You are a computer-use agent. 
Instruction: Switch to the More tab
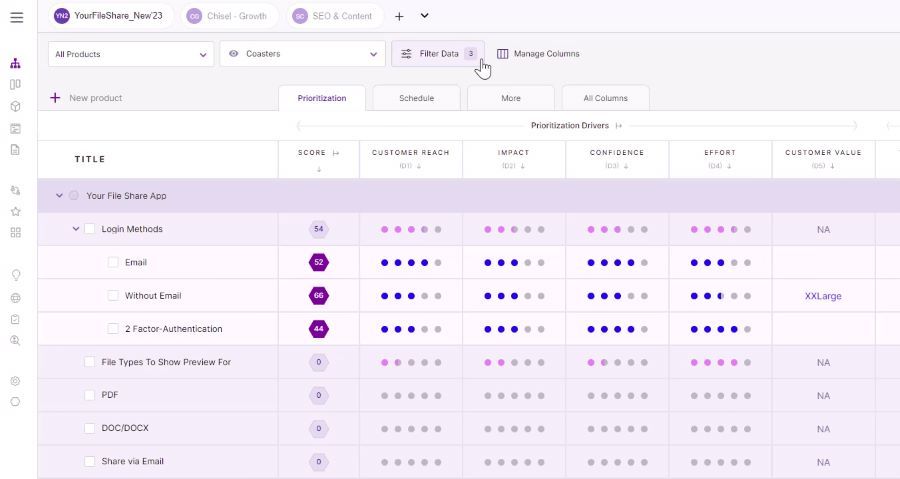click(511, 98)
